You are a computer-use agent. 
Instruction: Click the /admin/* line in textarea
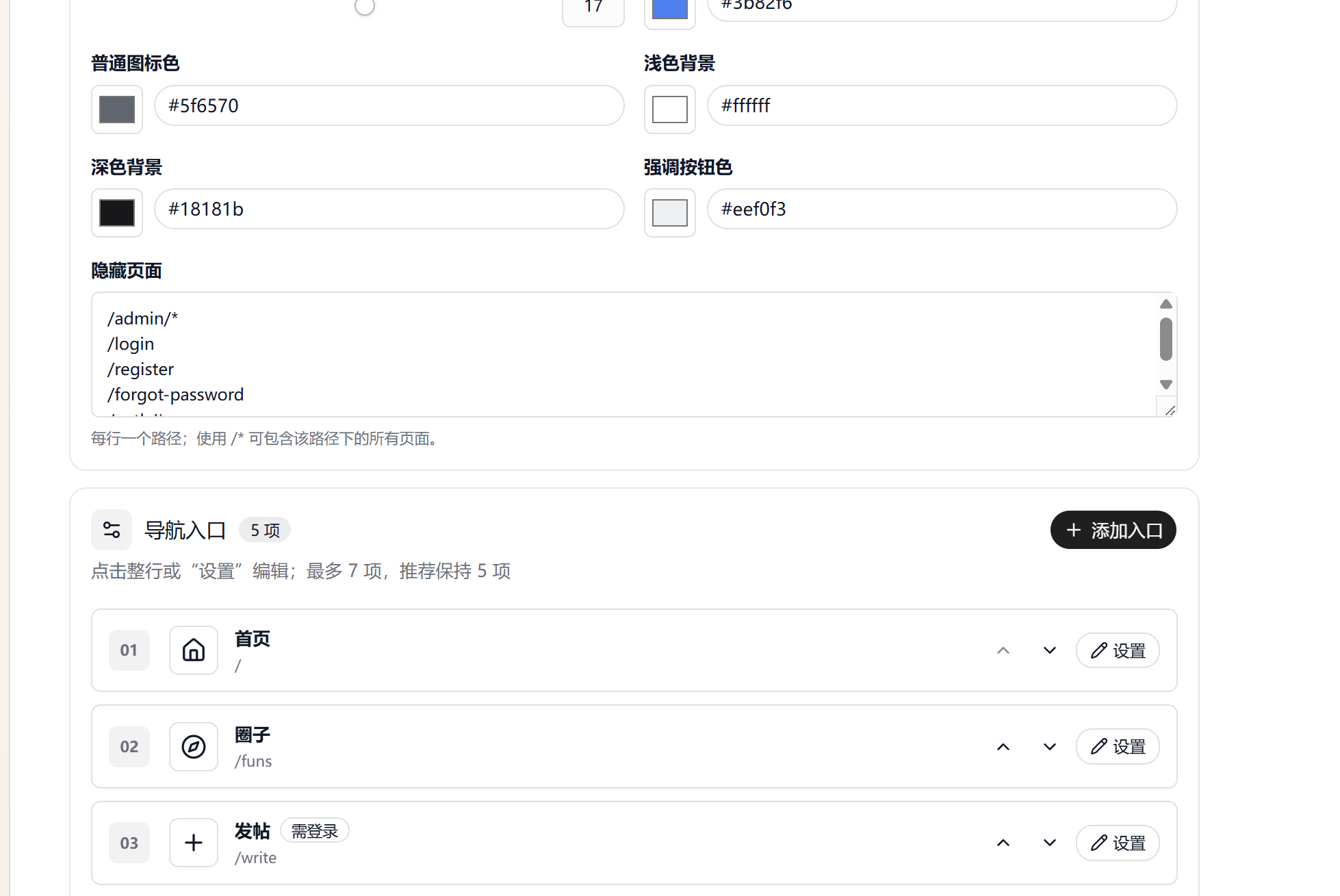click(142, 319)
